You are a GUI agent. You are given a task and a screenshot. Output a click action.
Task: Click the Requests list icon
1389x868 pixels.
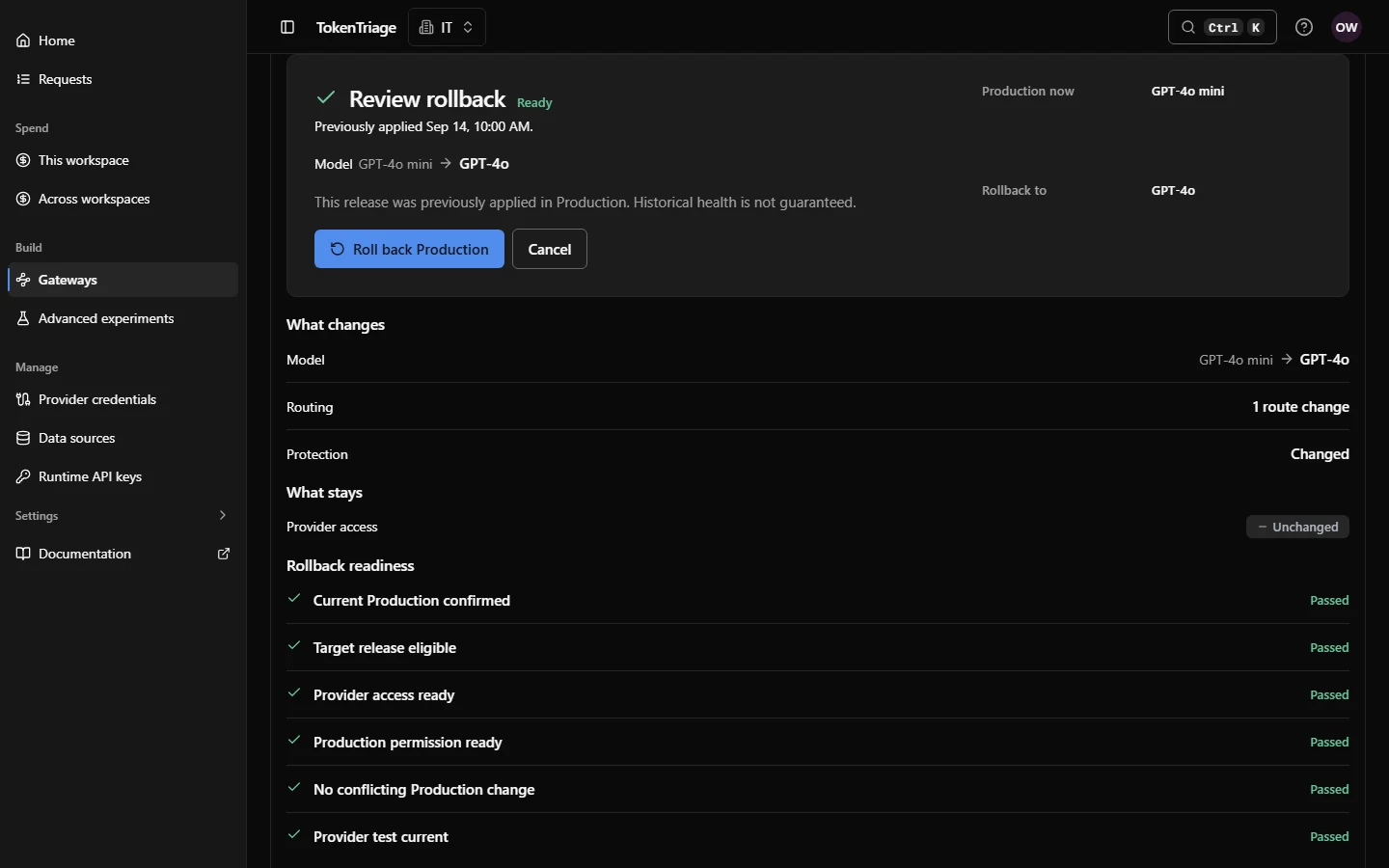23,79
